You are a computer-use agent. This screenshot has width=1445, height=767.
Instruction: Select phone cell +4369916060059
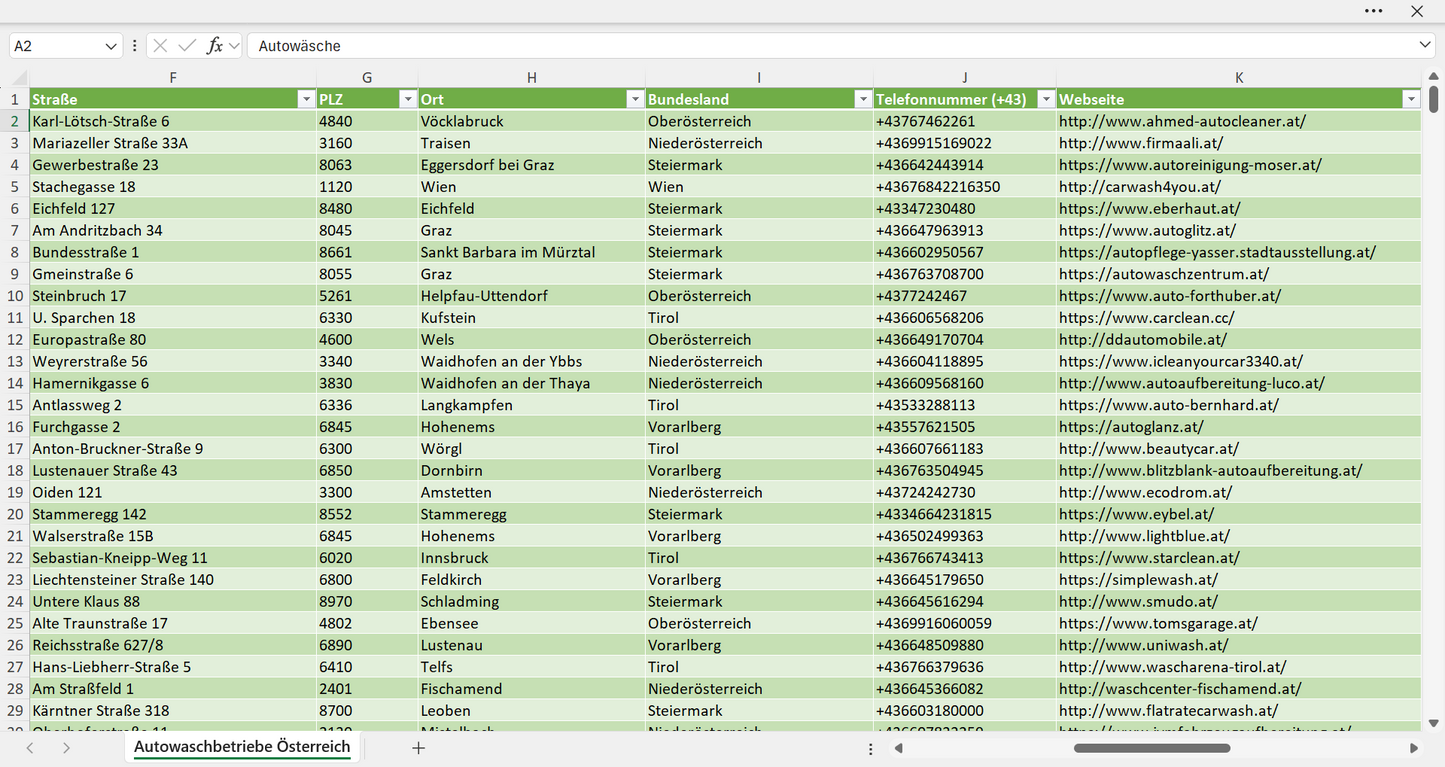965,623
